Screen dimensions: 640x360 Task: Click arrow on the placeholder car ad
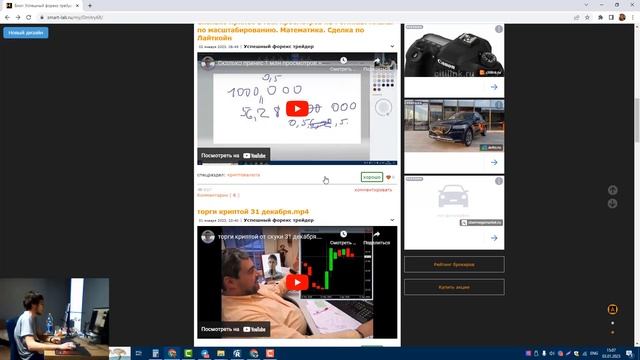click(x=494, y=238)
